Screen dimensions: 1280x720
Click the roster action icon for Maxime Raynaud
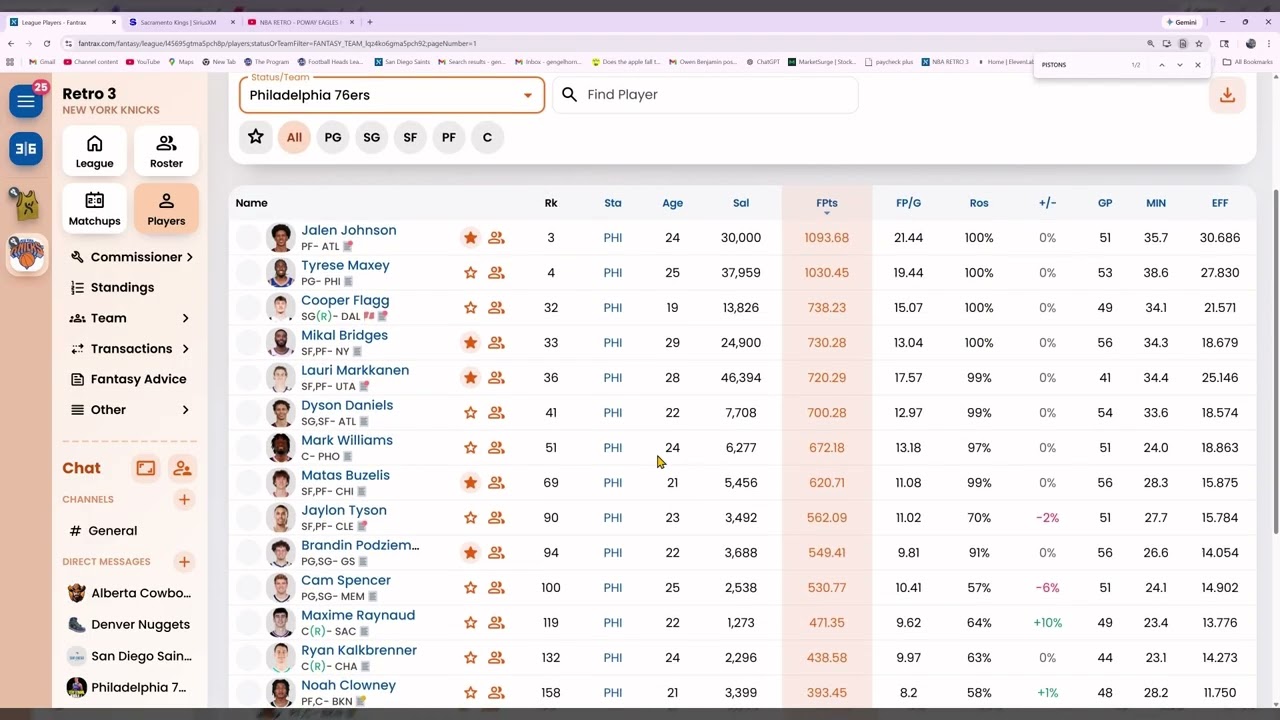point(496,623)
